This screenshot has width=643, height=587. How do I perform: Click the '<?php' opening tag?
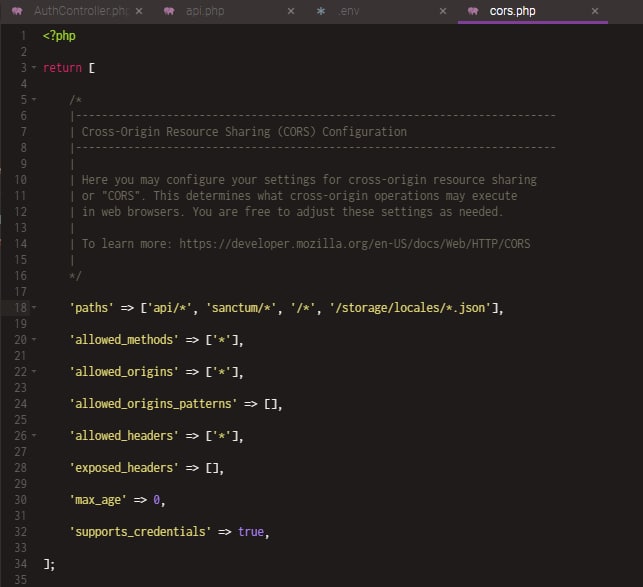click(59, 36)
